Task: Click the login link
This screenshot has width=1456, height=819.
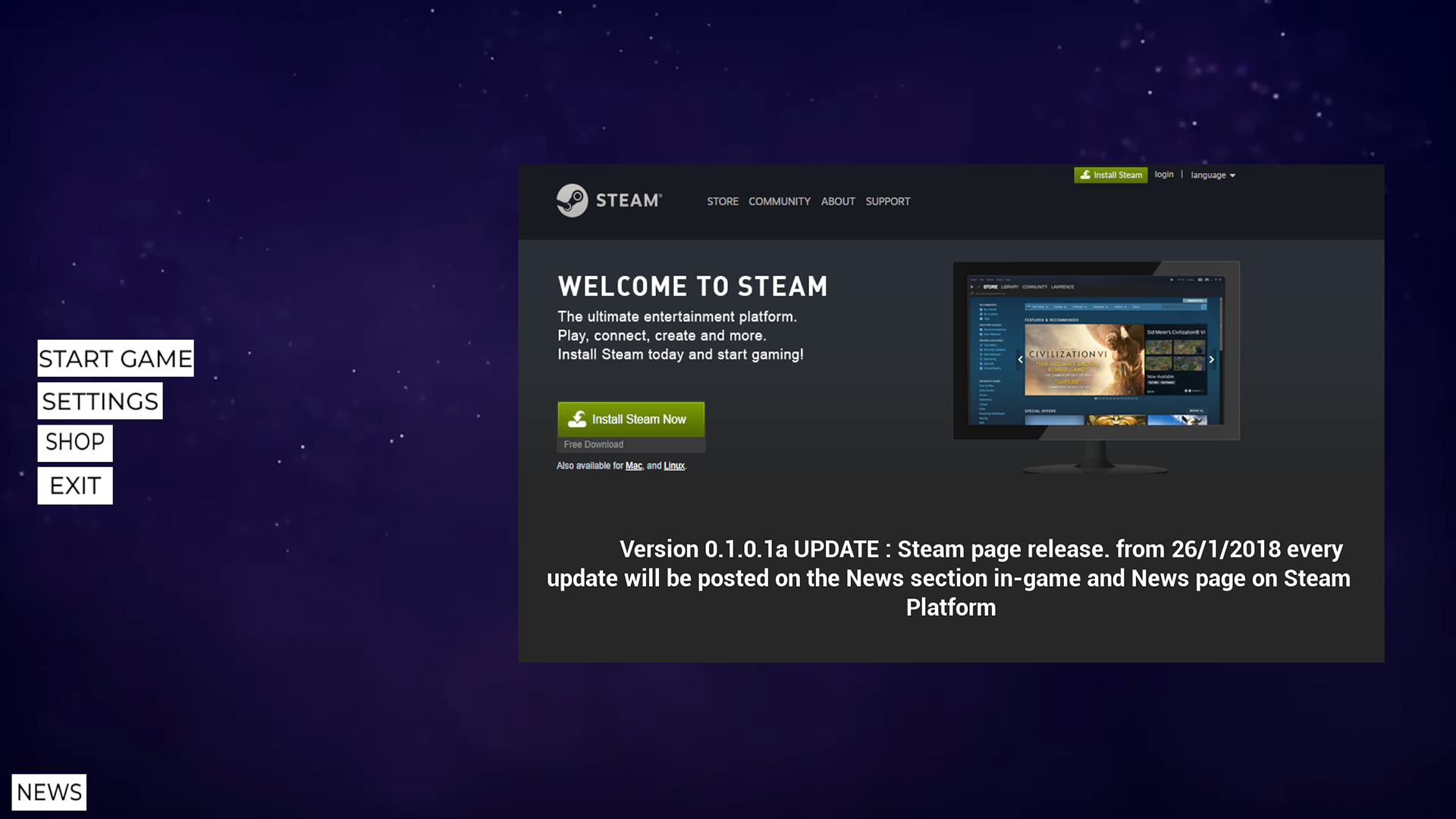Action: pos(1163,174)
